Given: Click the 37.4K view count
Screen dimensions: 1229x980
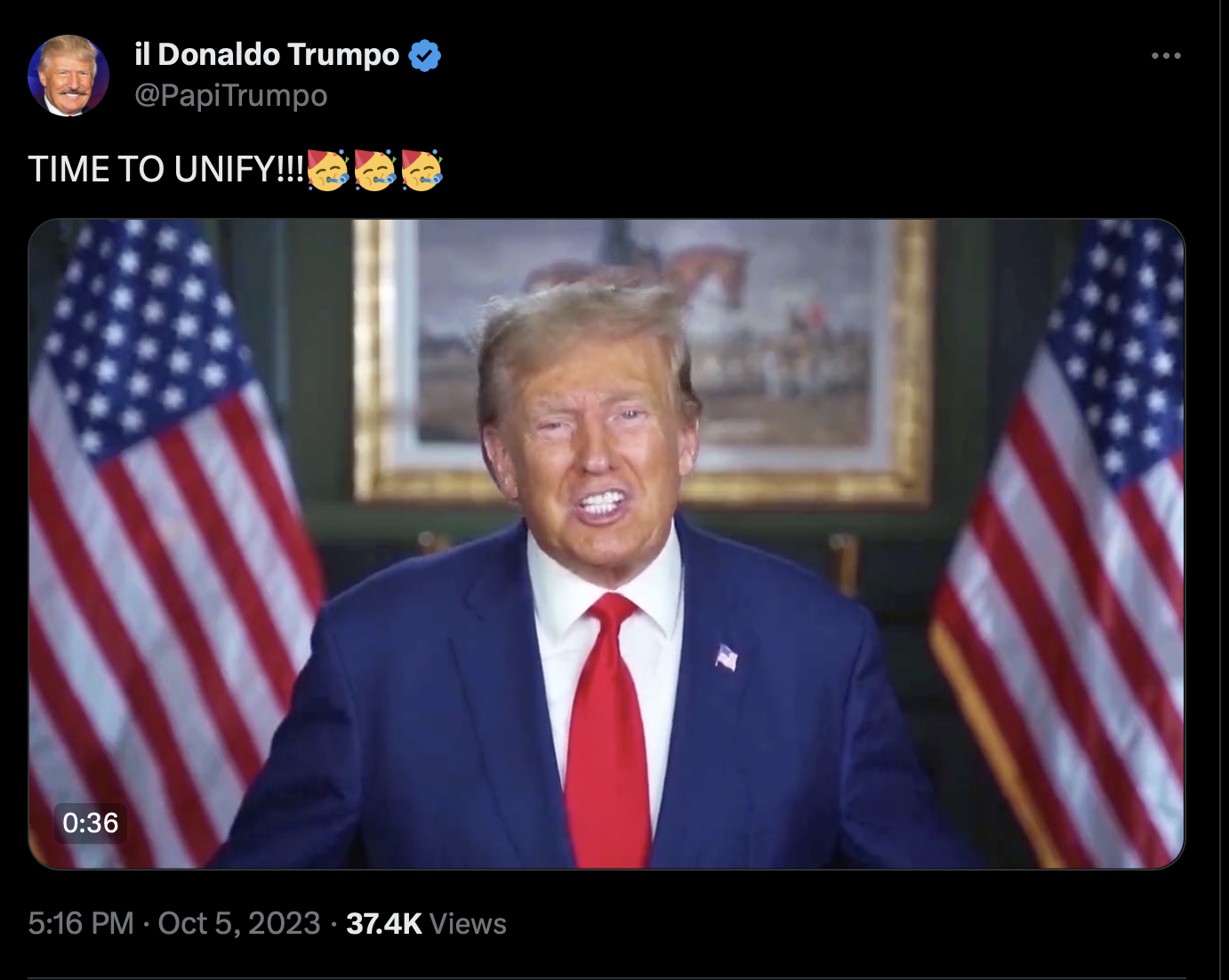Looking at the screenshot, I should 384,923.
